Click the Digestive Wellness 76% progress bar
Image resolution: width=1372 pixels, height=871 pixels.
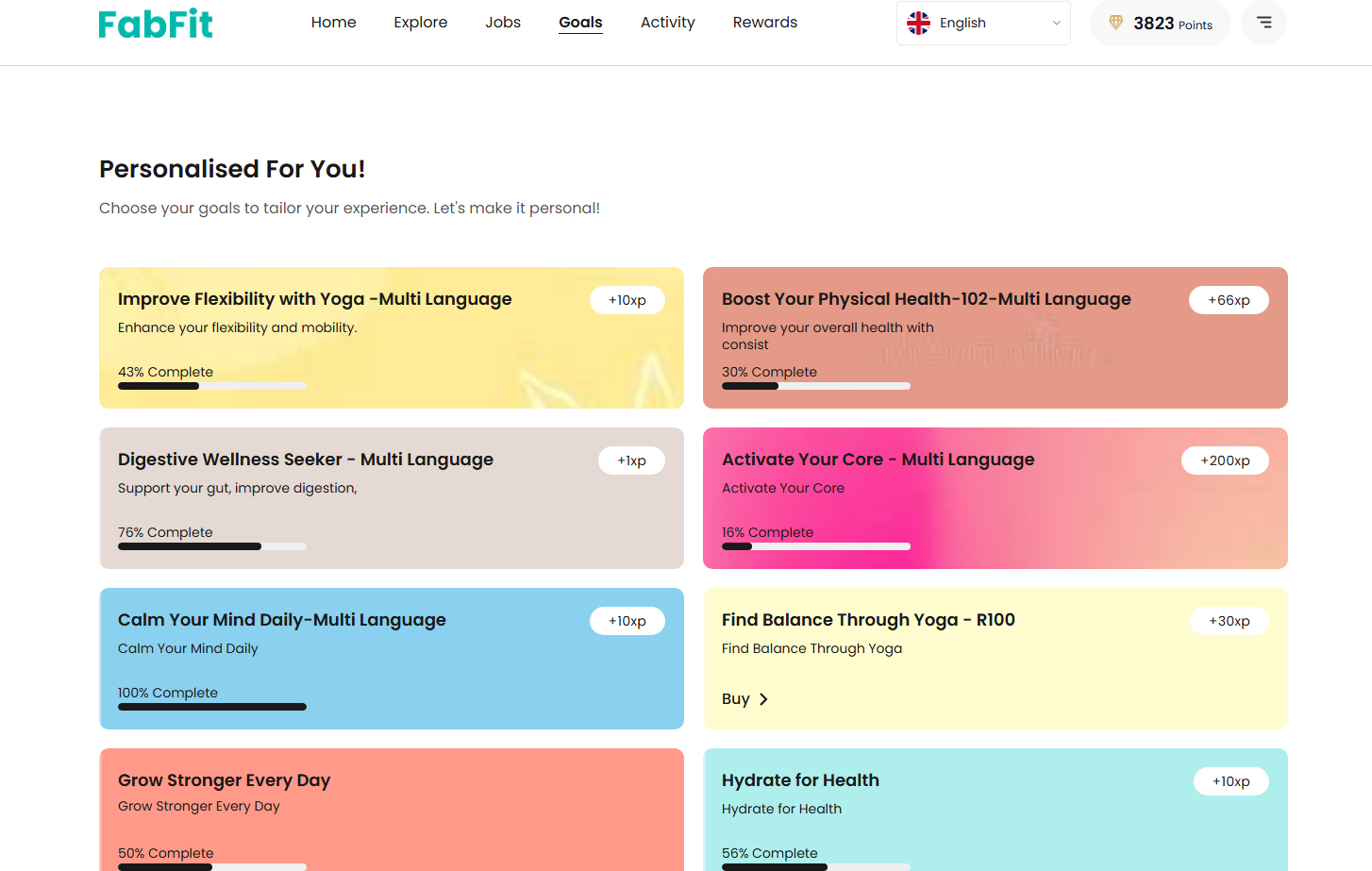tap(212, 546)
